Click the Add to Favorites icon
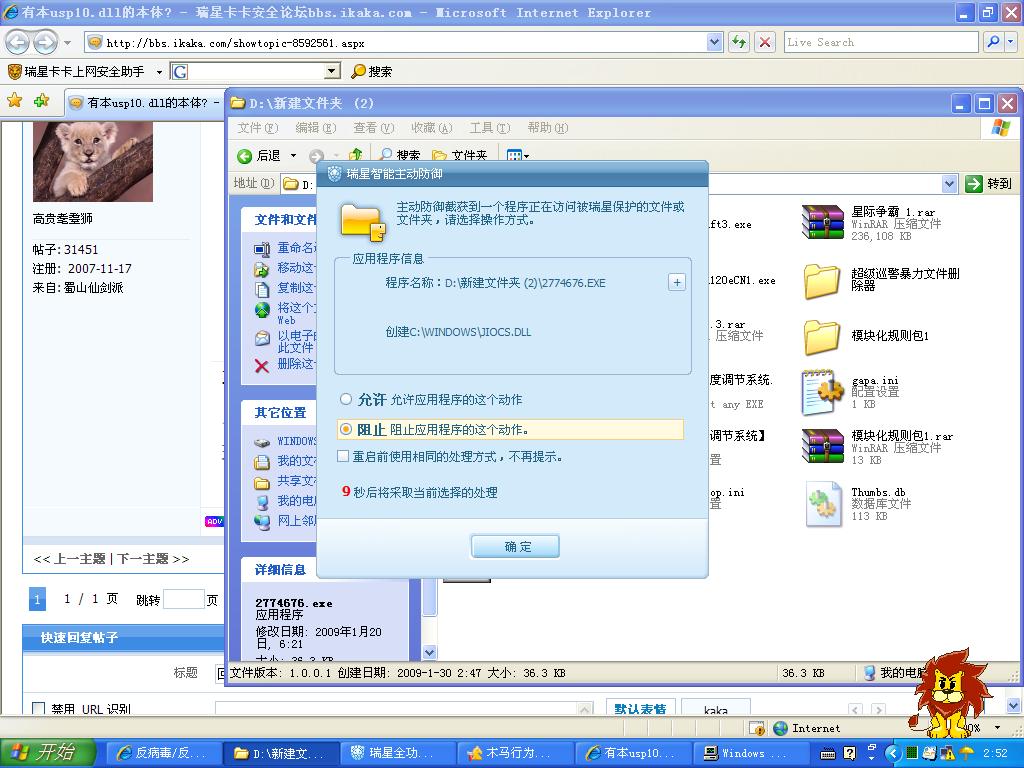 click(x=41, y=101)
